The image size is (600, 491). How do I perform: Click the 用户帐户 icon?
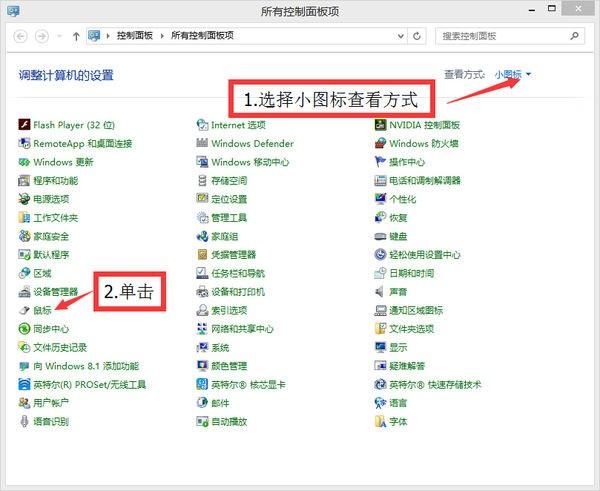coord(24,403)
